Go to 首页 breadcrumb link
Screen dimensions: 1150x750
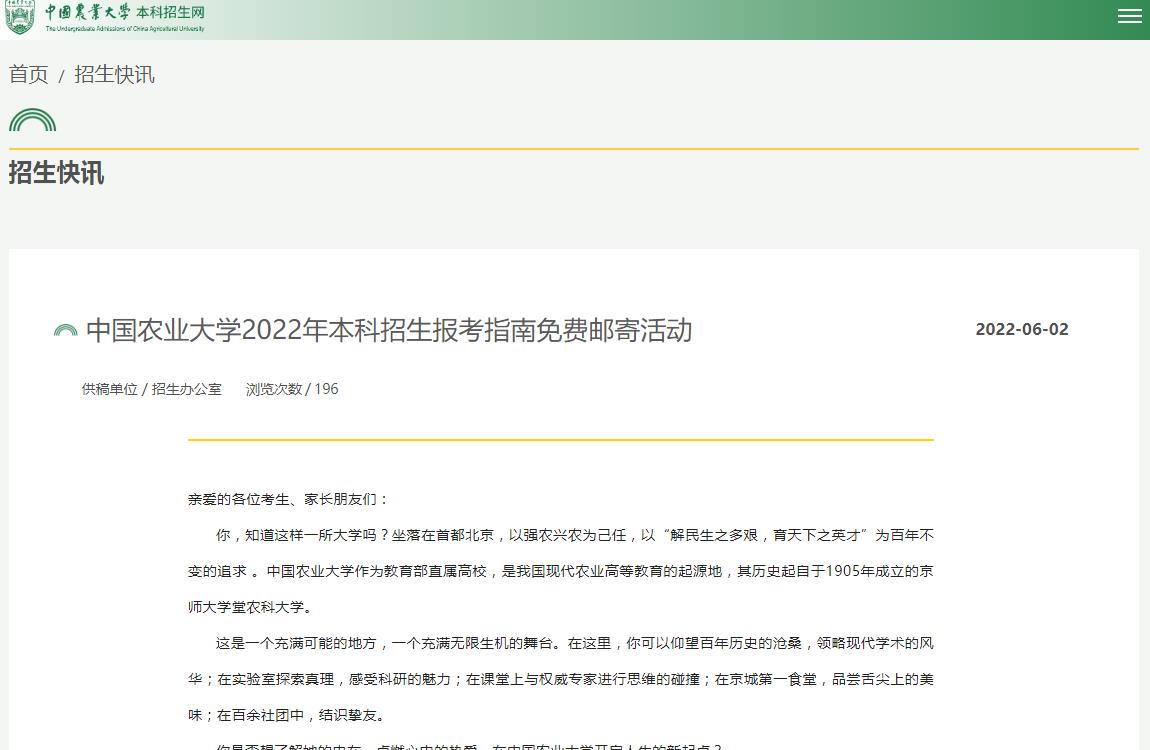pos(29,75)
